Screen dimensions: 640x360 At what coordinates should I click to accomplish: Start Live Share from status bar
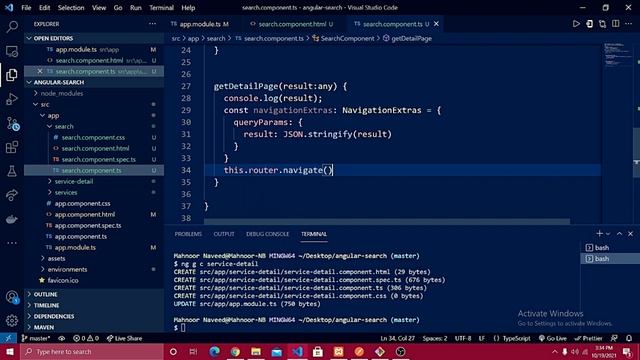[124, 338]
